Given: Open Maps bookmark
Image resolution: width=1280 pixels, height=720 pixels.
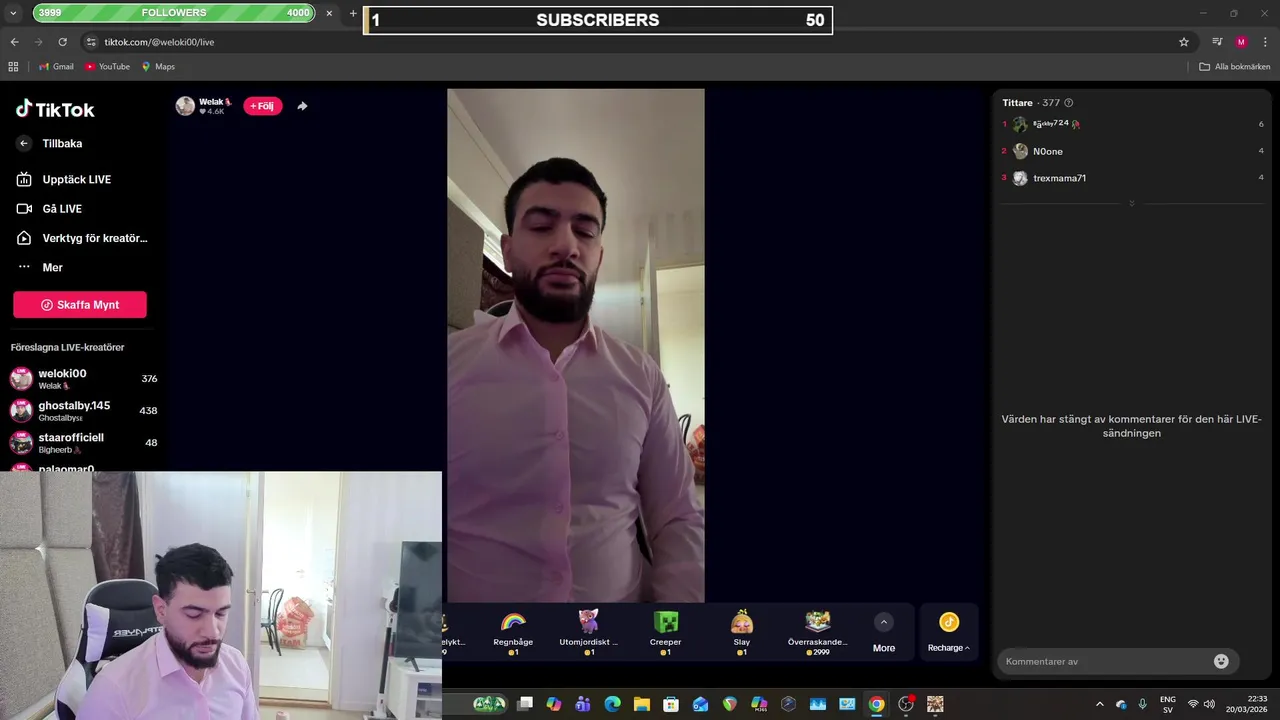Looking at the screenshot, I should [x=158, y=67].
